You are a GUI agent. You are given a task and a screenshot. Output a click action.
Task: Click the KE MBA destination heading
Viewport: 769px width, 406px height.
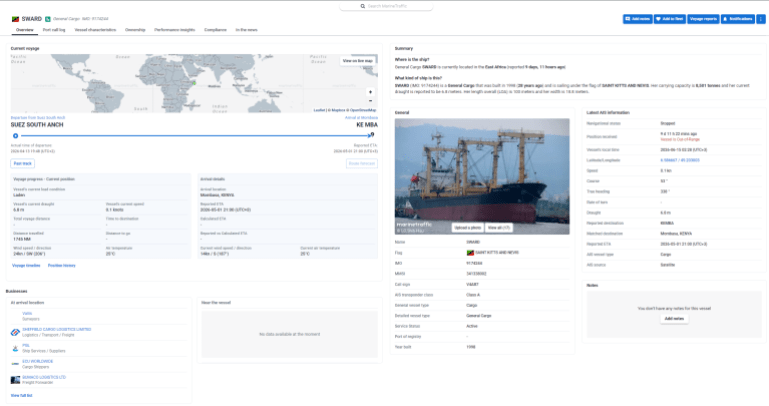(x=367, y=125)
